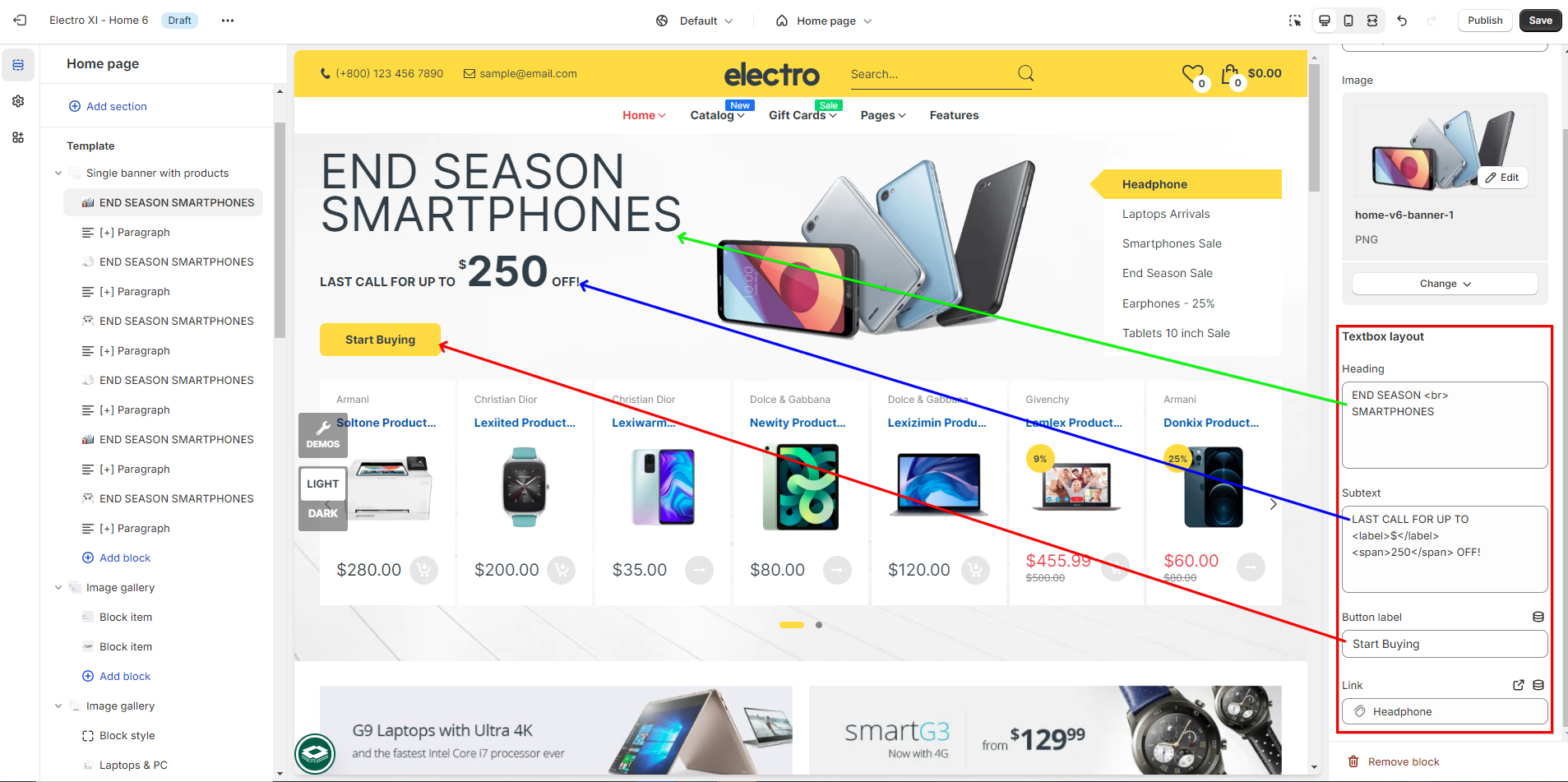The width and height of the screenshot is (1568, 782).
Task: Toggle LIGHT mode in the demo switcher
Action: click(x=322, y=484)
